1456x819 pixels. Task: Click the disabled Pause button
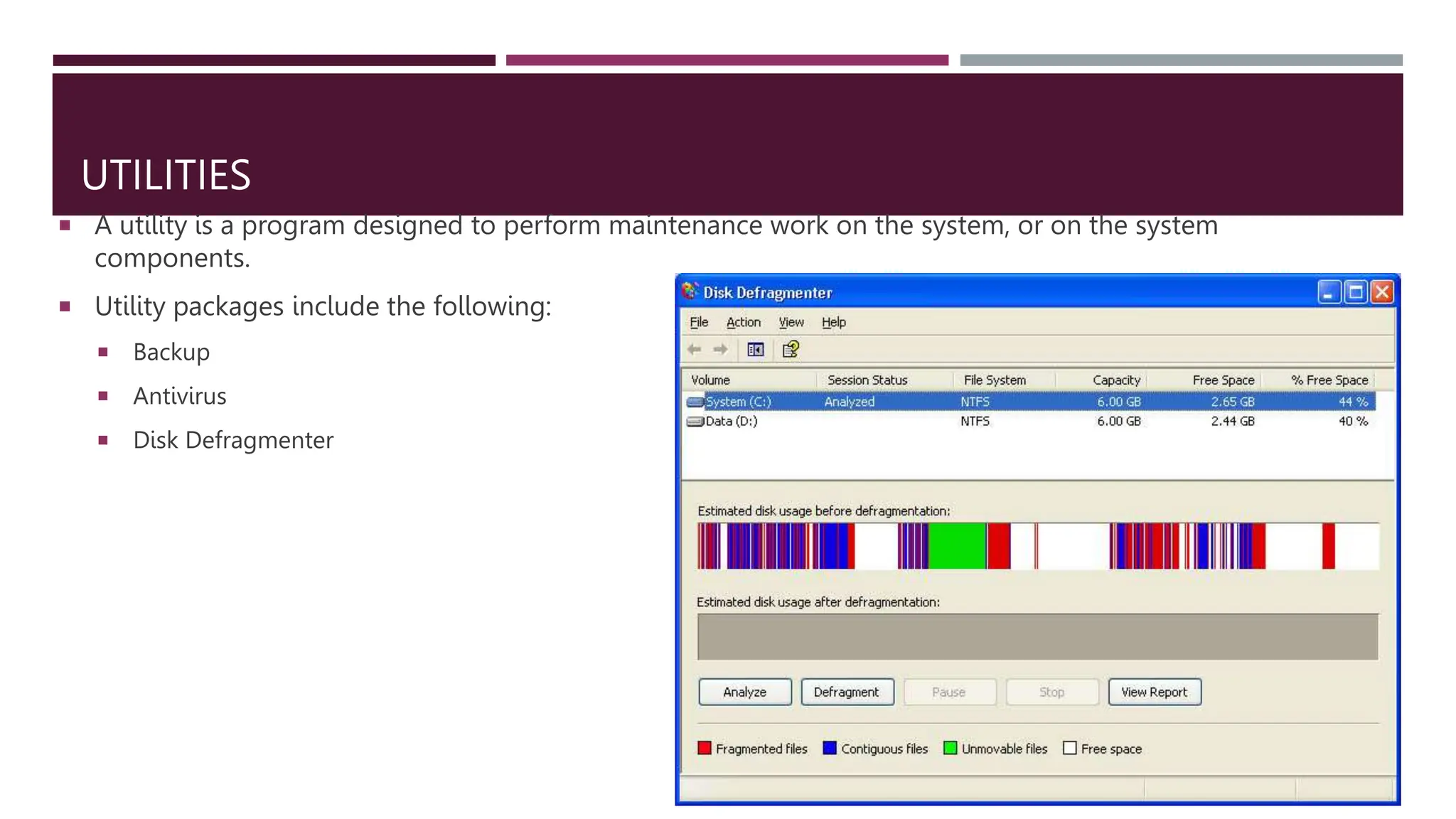[949, 692]
